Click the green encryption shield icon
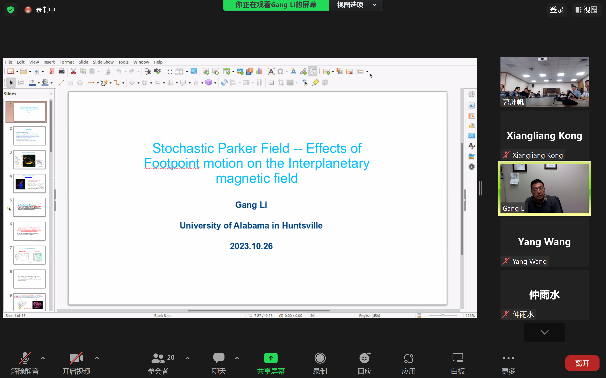 10,9
